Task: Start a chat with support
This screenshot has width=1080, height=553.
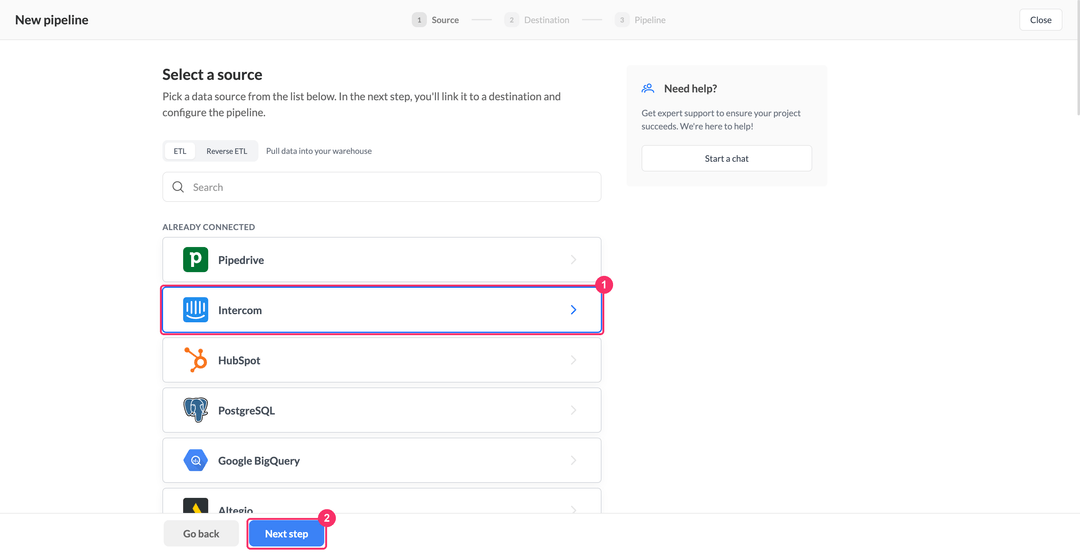Action: 727,158
